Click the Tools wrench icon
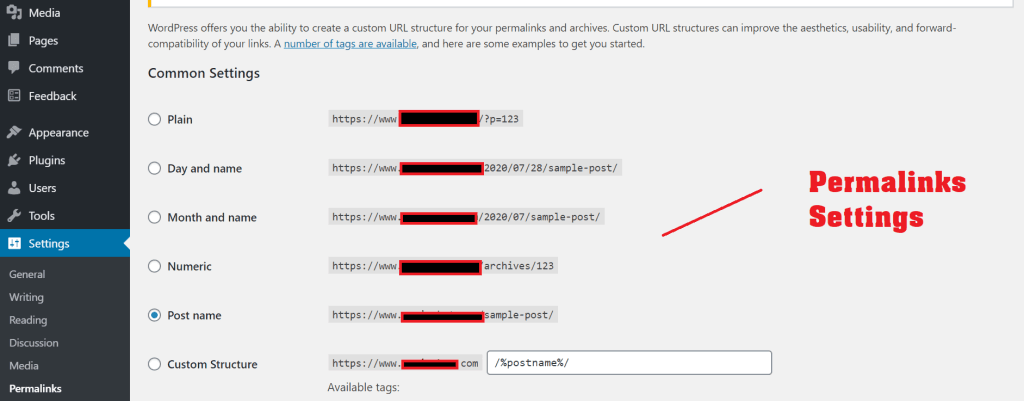Image resolution: width=1024 pixels, height=401 pixels. (14, 216)
